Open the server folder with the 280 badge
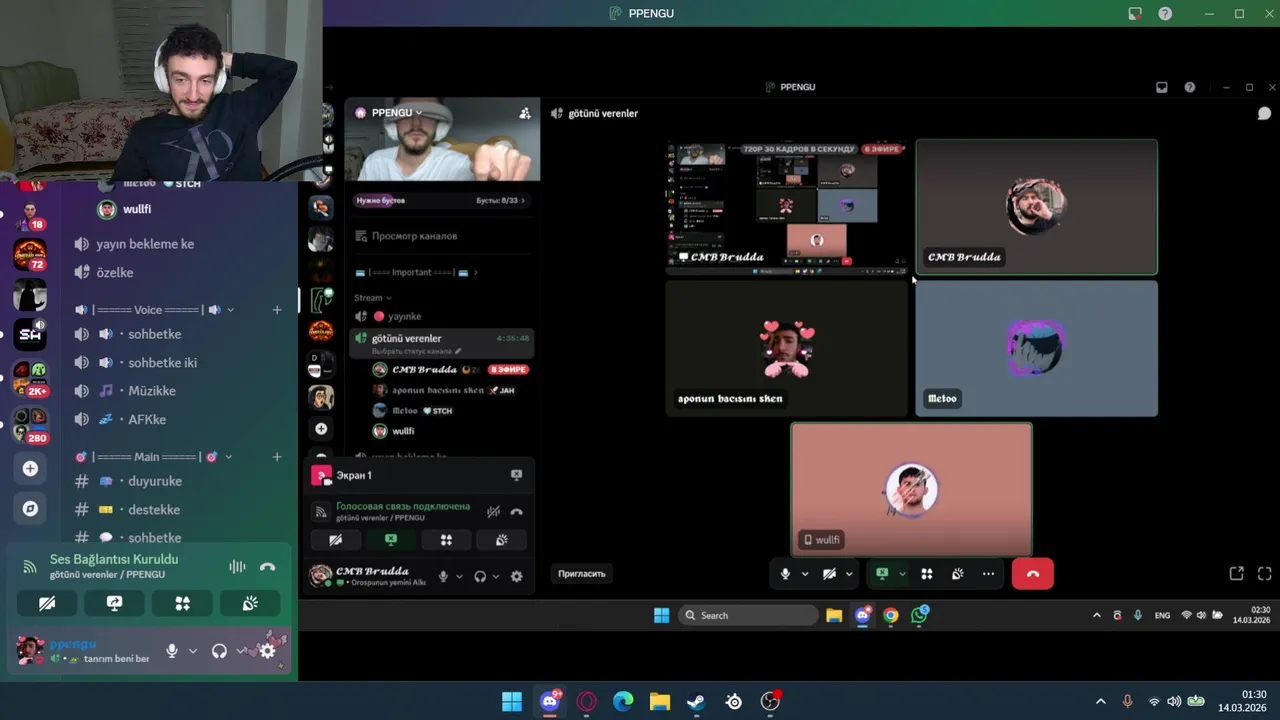This screenshot has width=1280, height=720. pos(30,424)
